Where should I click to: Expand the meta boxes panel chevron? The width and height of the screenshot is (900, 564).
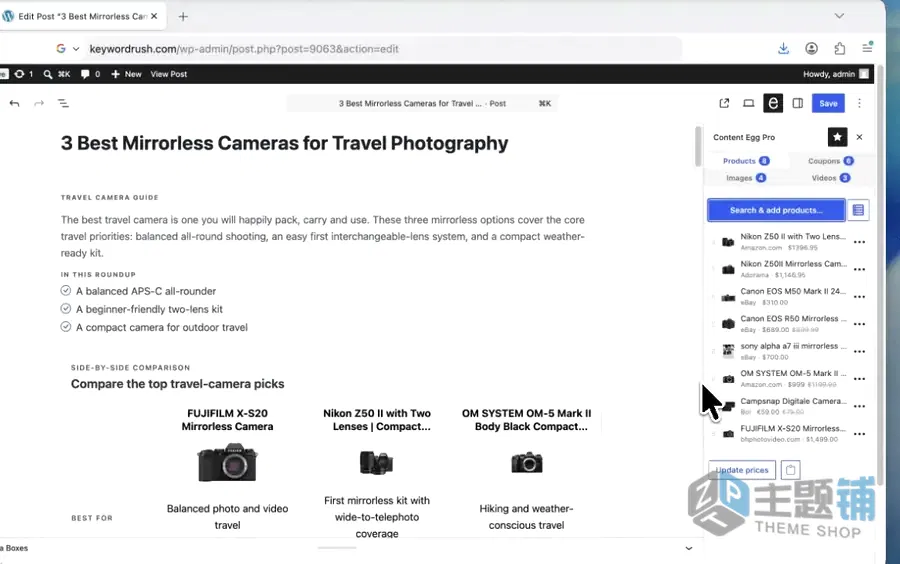click(x=689, y=548)
